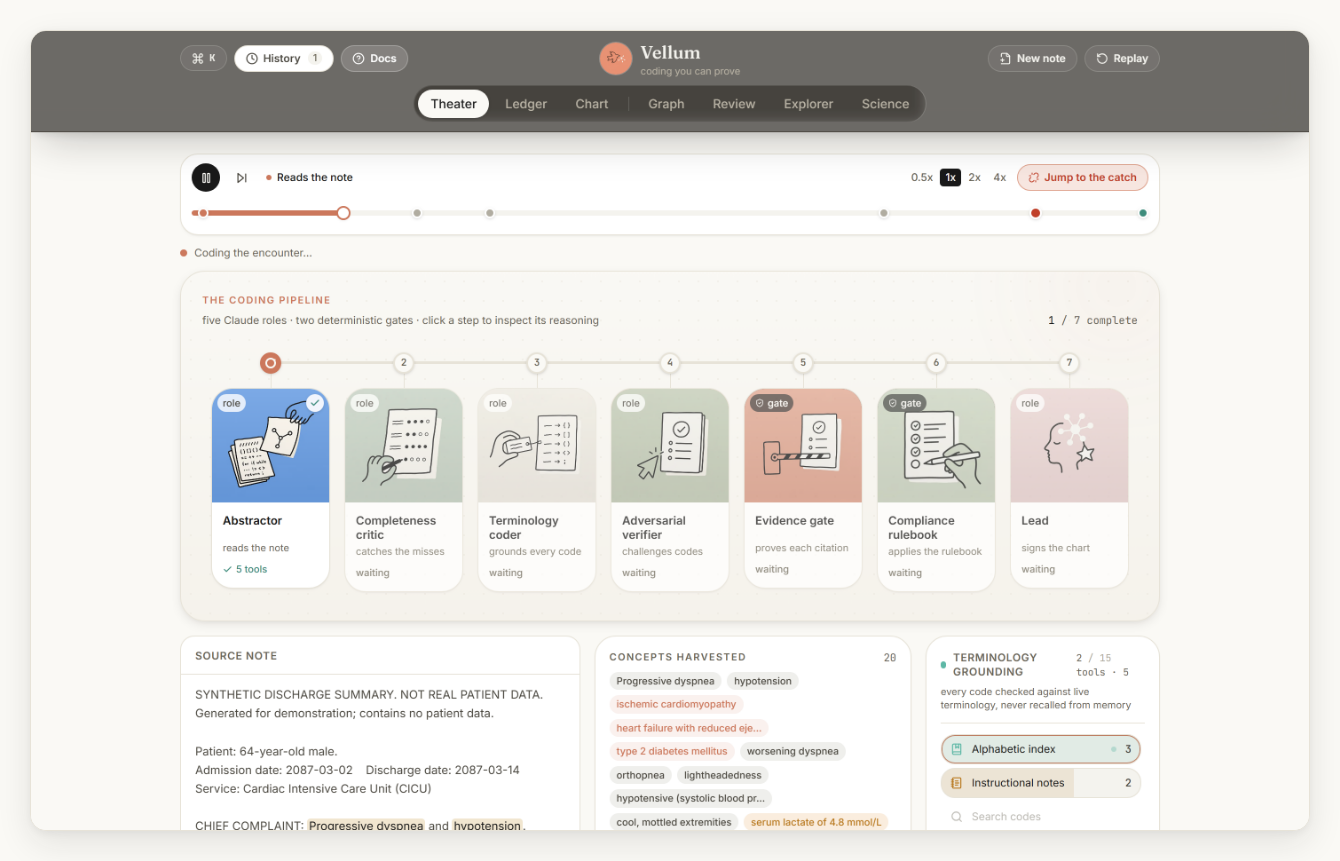Click Jump to the catch button
The image size is (1340, 861).
point(1083,177)
